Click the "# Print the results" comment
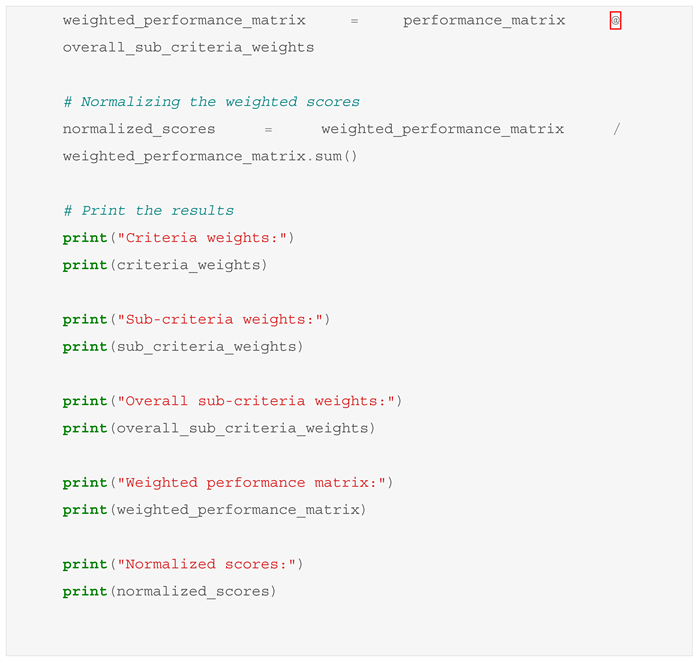The height and width of the screenshot is (662, 700). click(x=148, y=211)
